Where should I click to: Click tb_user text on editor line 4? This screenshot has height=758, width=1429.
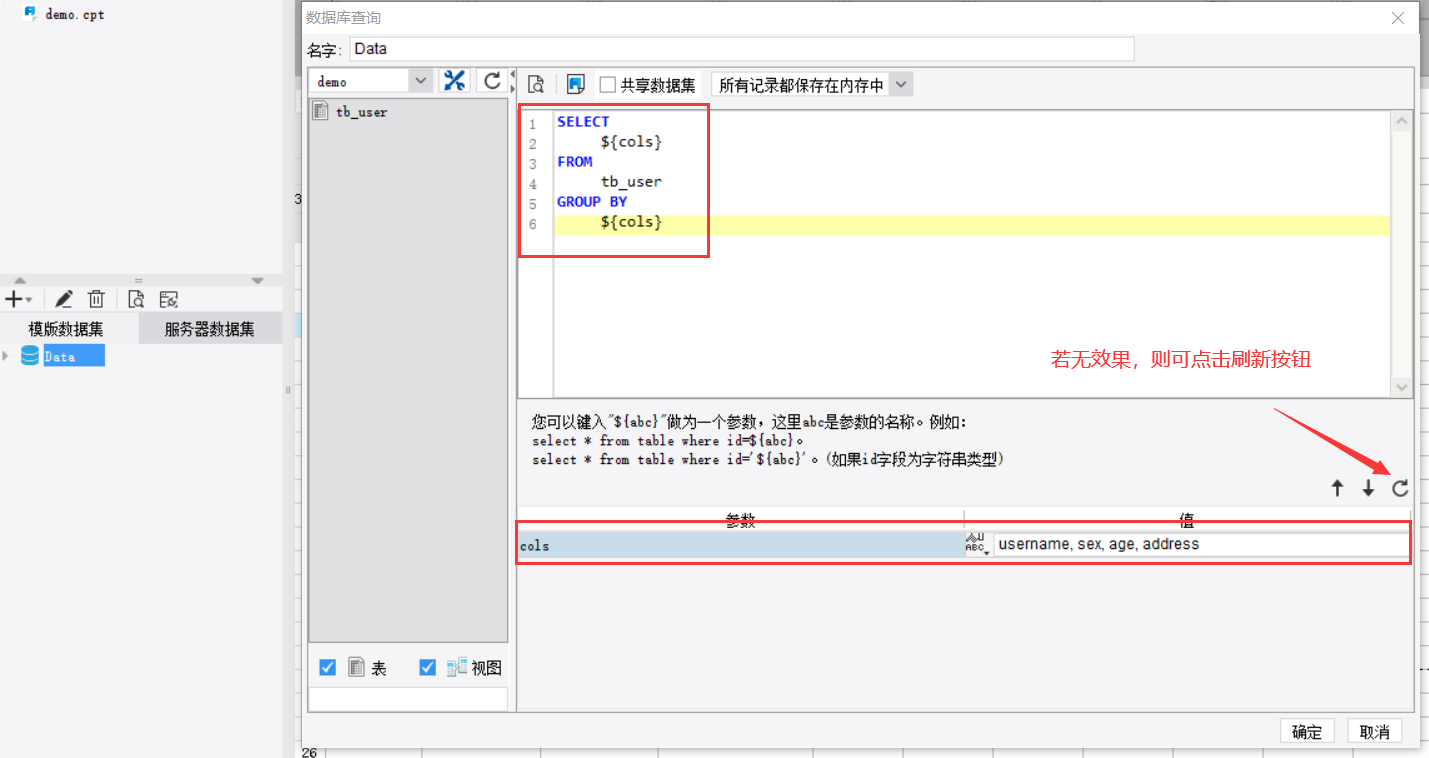click(x=631, y=182)
